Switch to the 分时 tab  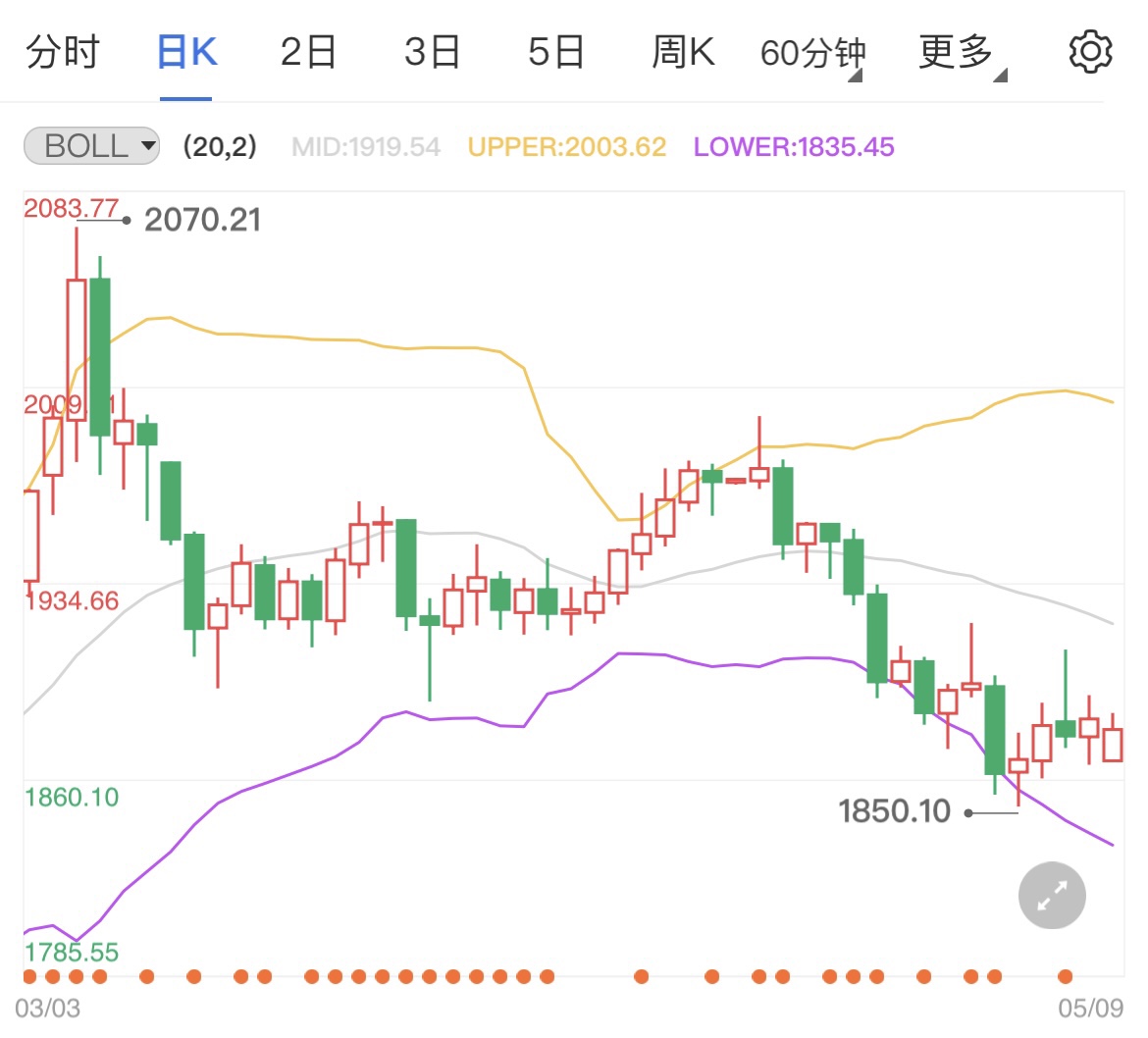coord(62,53)
